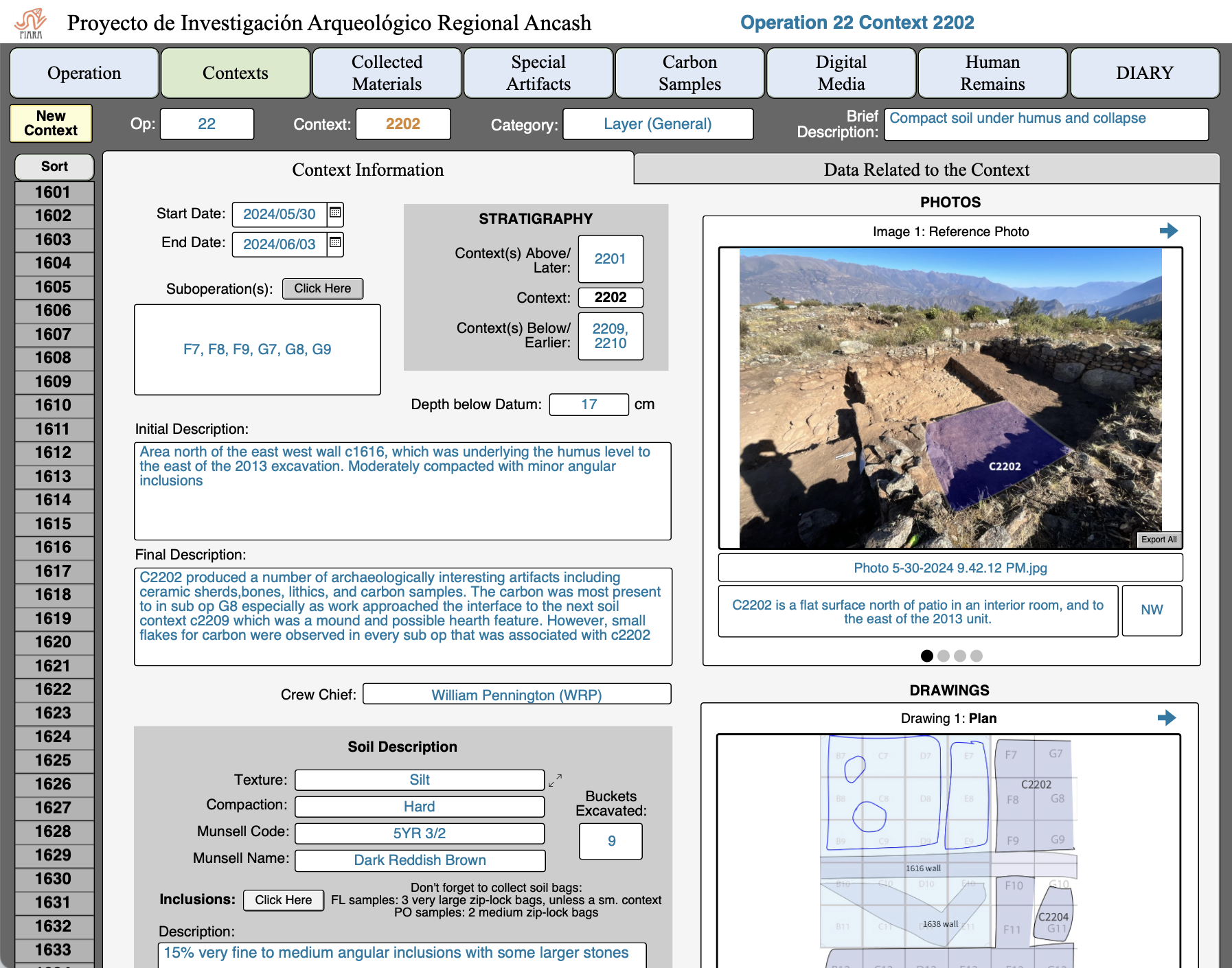Screen dimensions: 1232x968
Task: Click the PIARA logo icon
Action: tap(30, 23)
